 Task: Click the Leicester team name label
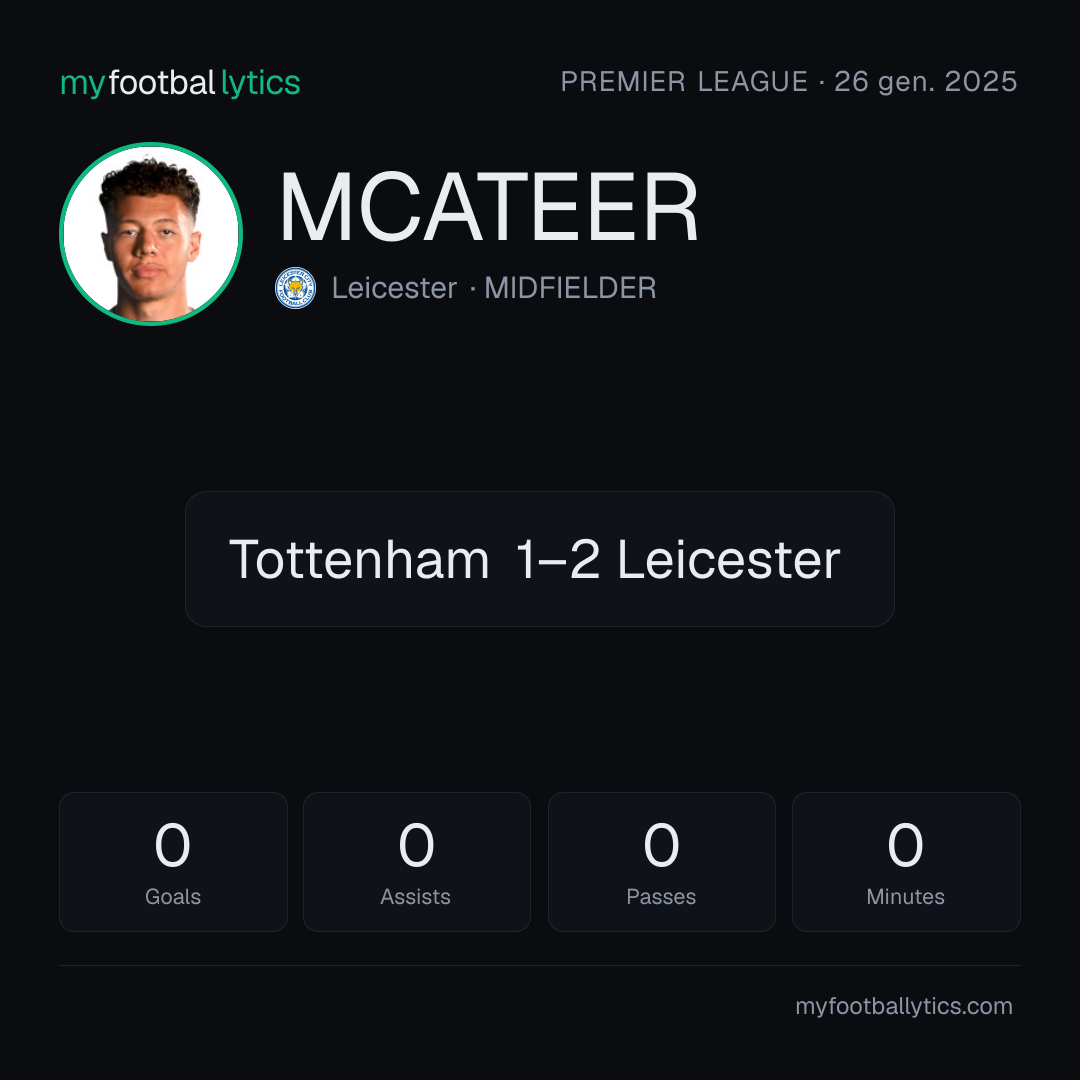click(x=394, y=288)
